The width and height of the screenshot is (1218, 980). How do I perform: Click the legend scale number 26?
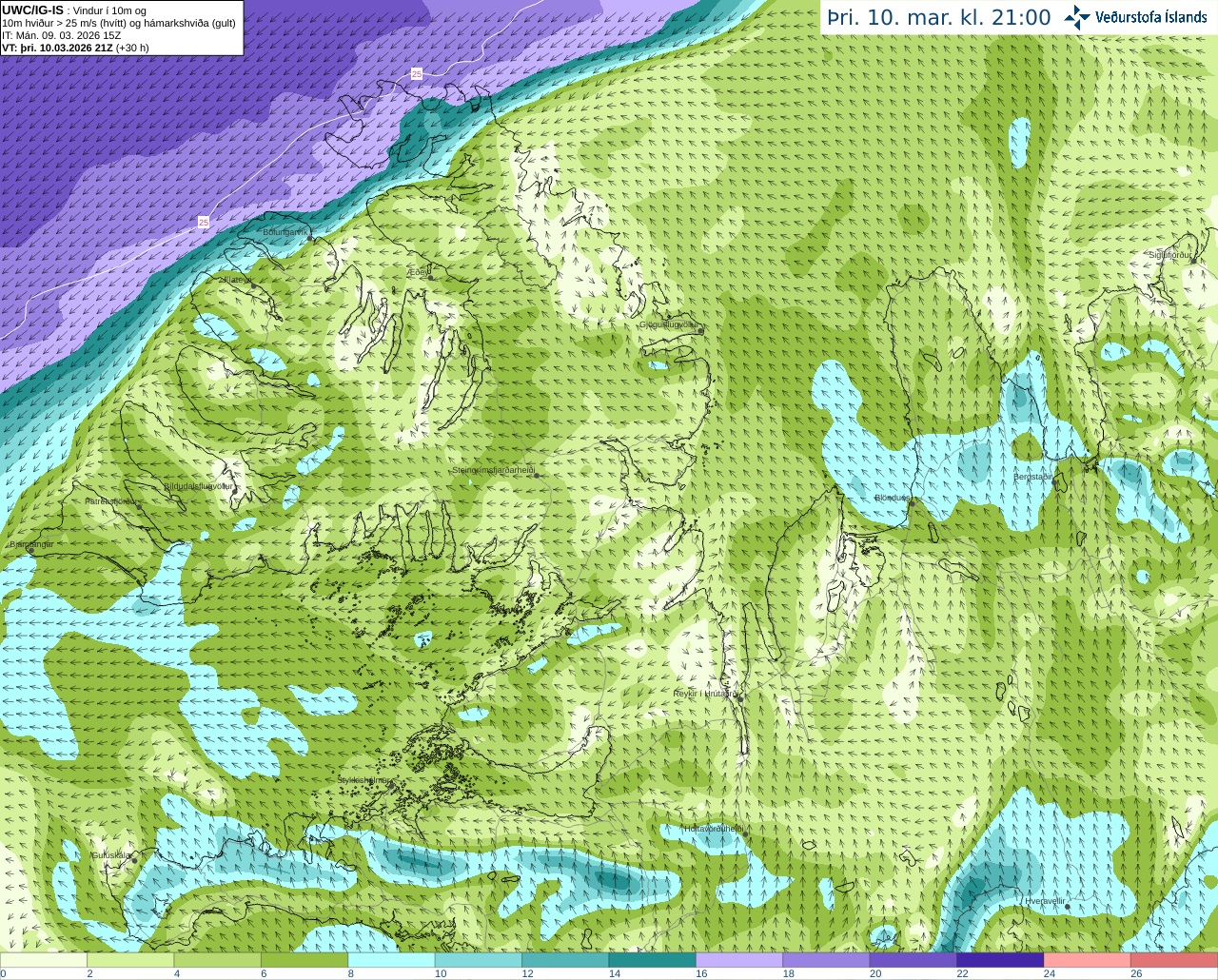(x=1136, y=973)
